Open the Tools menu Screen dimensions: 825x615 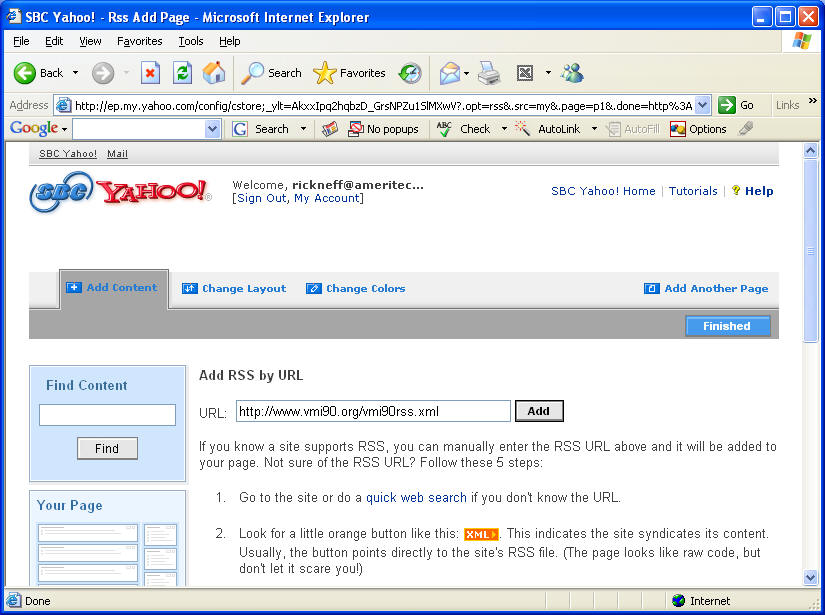pyautogui.click(x=190, y=41)
